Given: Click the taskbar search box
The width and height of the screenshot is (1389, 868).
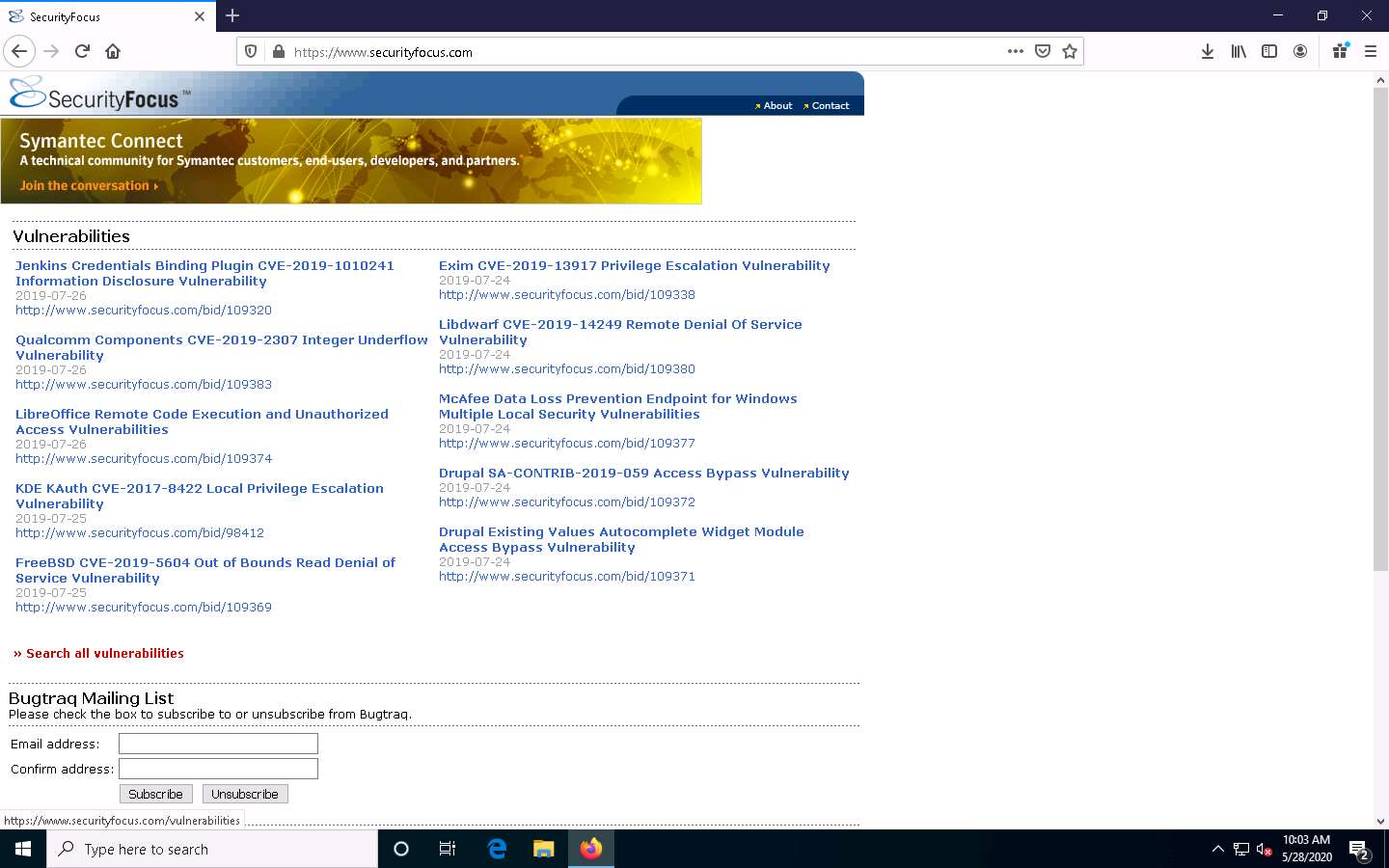Looking at the screenshot, I should coord(212,849).
